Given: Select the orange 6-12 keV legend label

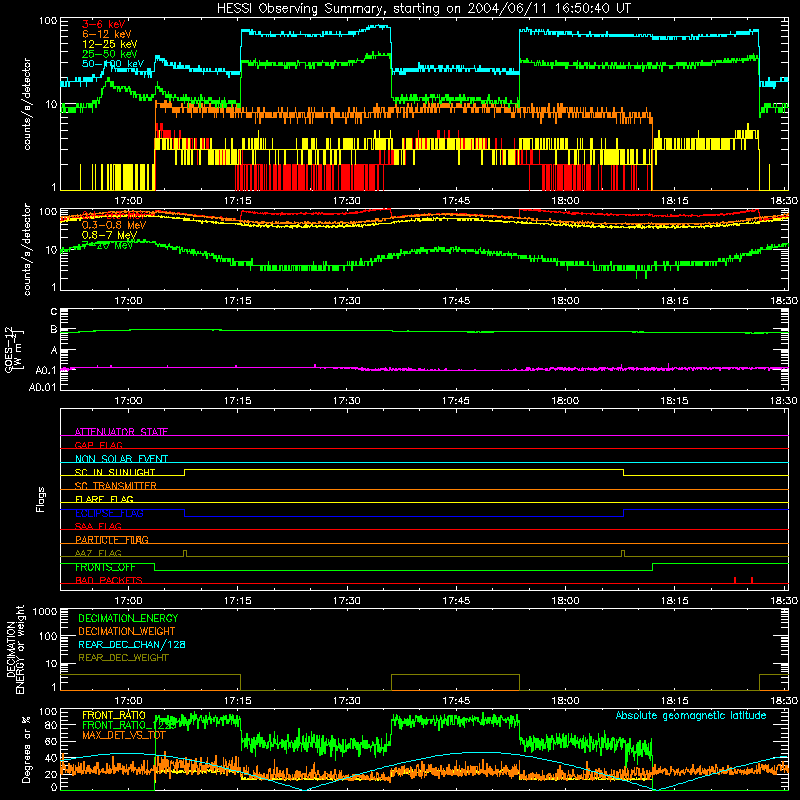Looking at the screenshot, I should coord(107,34).
